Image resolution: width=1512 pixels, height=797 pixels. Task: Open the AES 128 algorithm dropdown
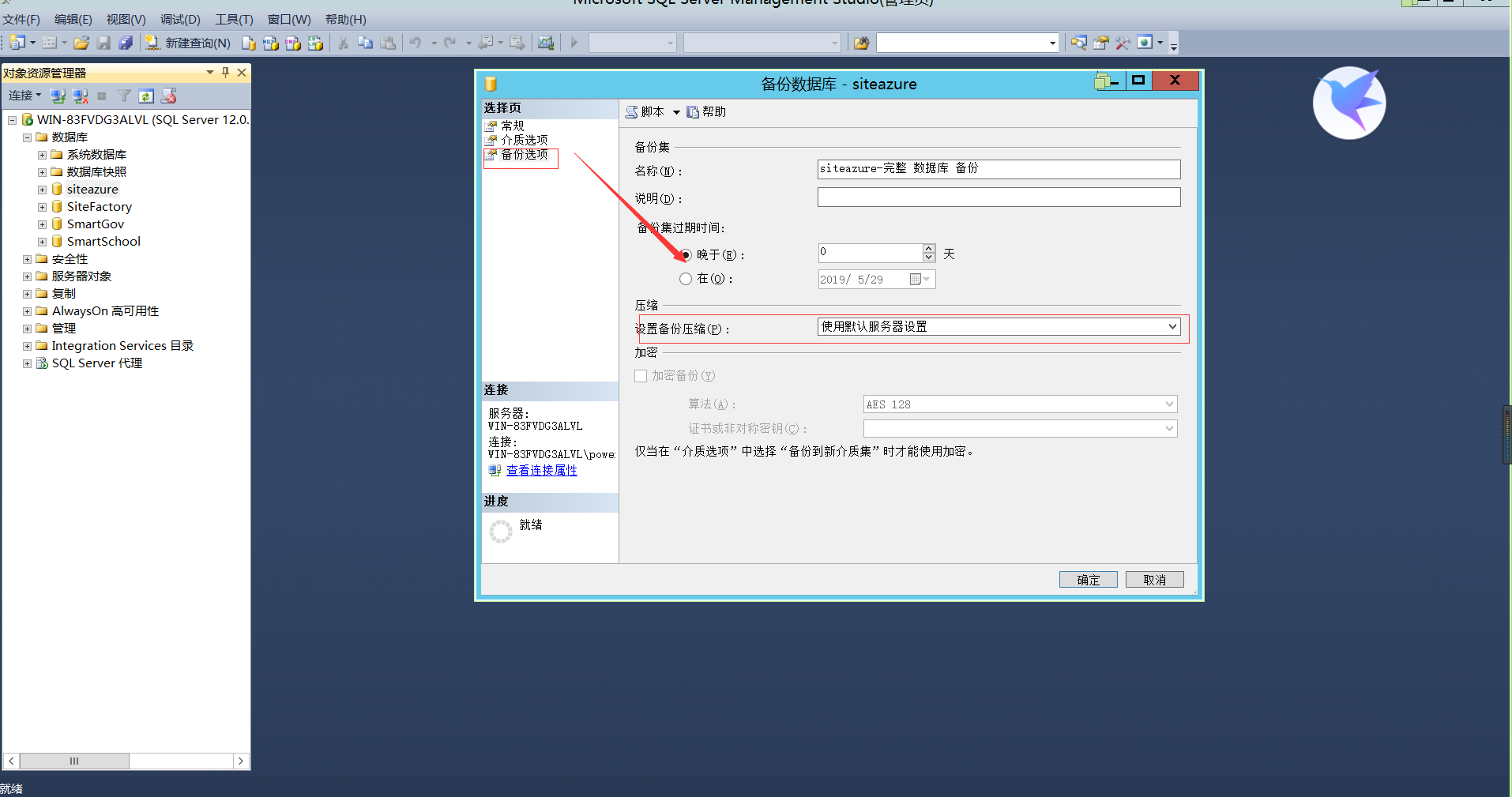coord(1168,404)
